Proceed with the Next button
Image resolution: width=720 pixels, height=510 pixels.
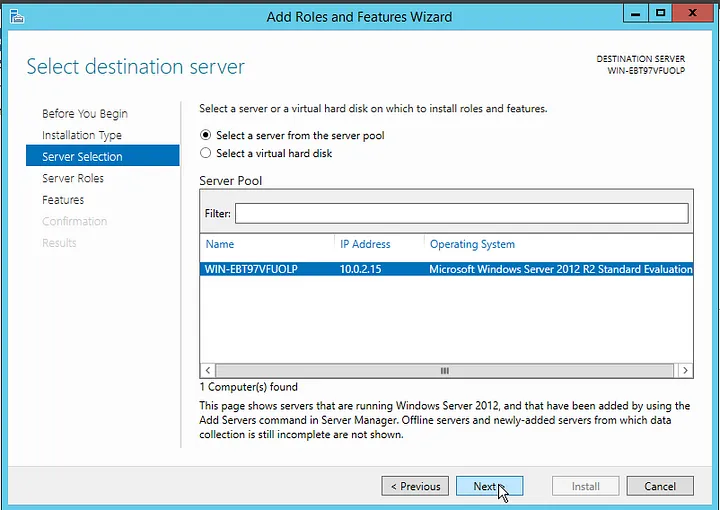tap(489, 486)
